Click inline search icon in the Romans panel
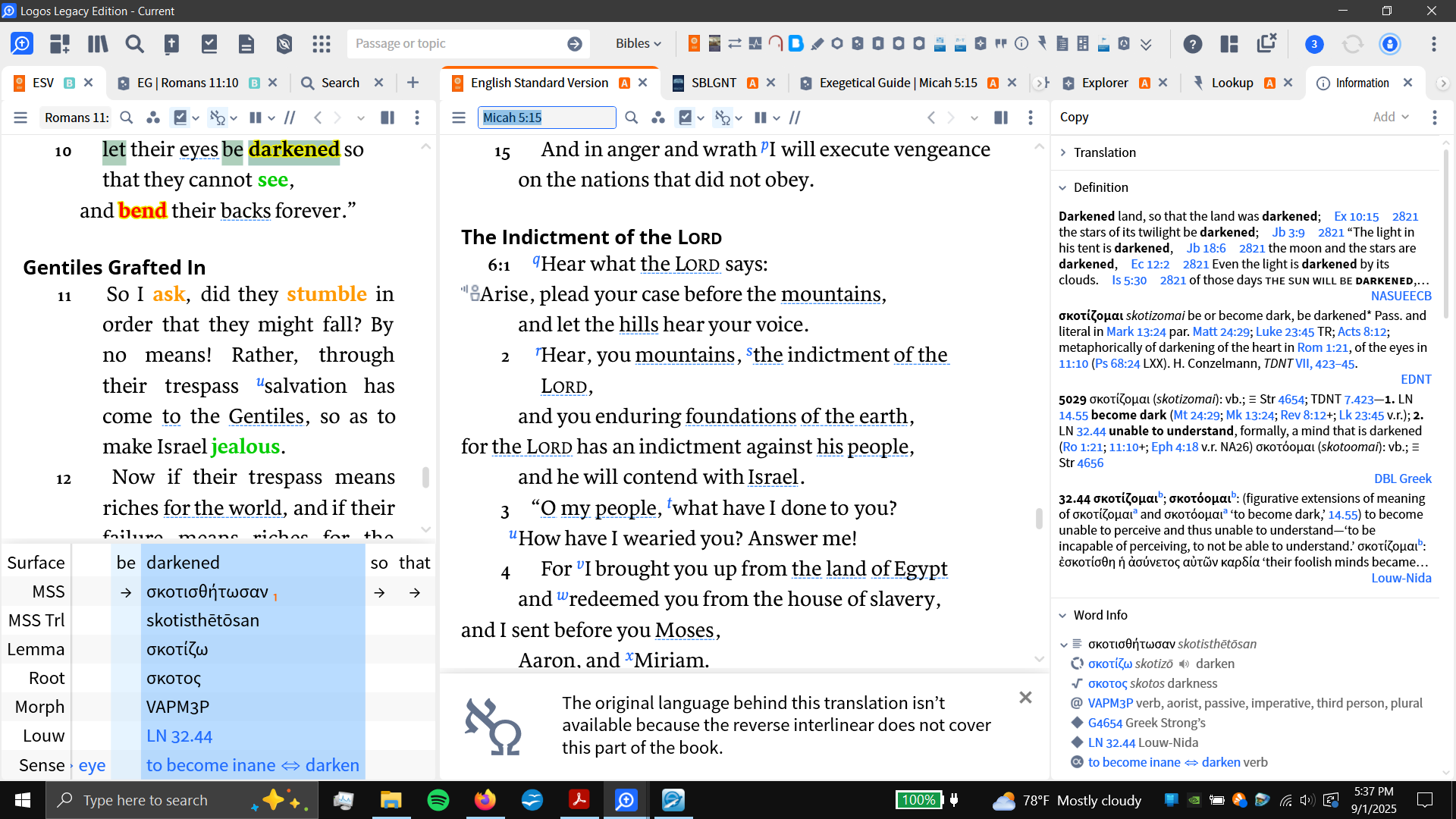The height and width of the screenshot is (819, 1456). [x=127, y=118]
